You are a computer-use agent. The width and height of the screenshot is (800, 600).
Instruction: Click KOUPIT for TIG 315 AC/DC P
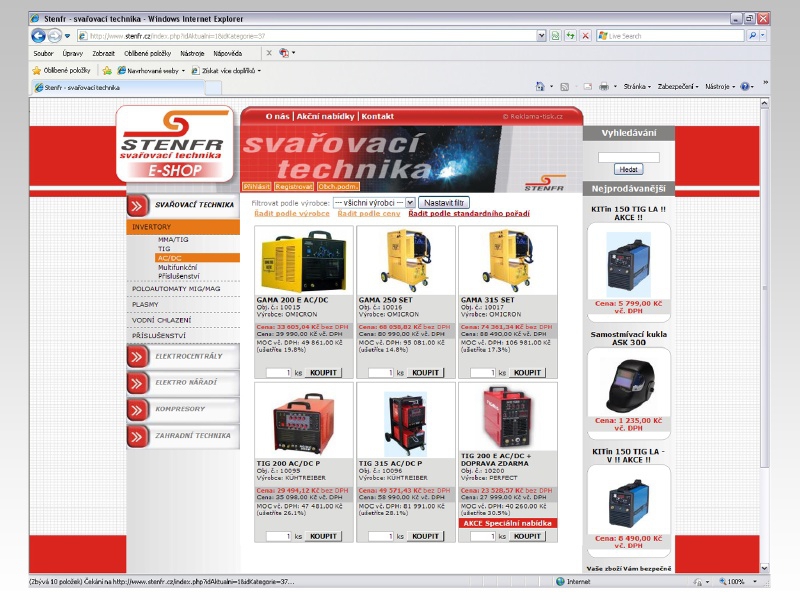click(426, 536)
